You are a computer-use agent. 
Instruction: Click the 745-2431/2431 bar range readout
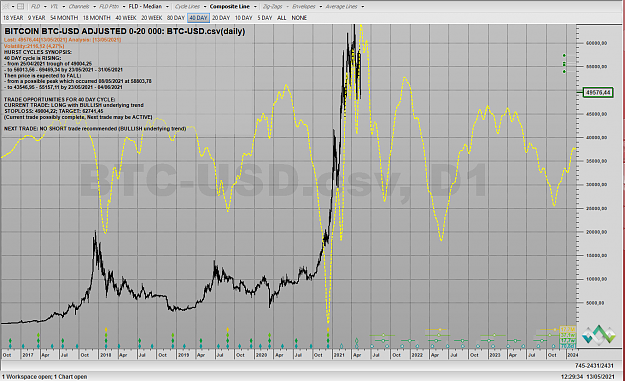click(594, 365)
